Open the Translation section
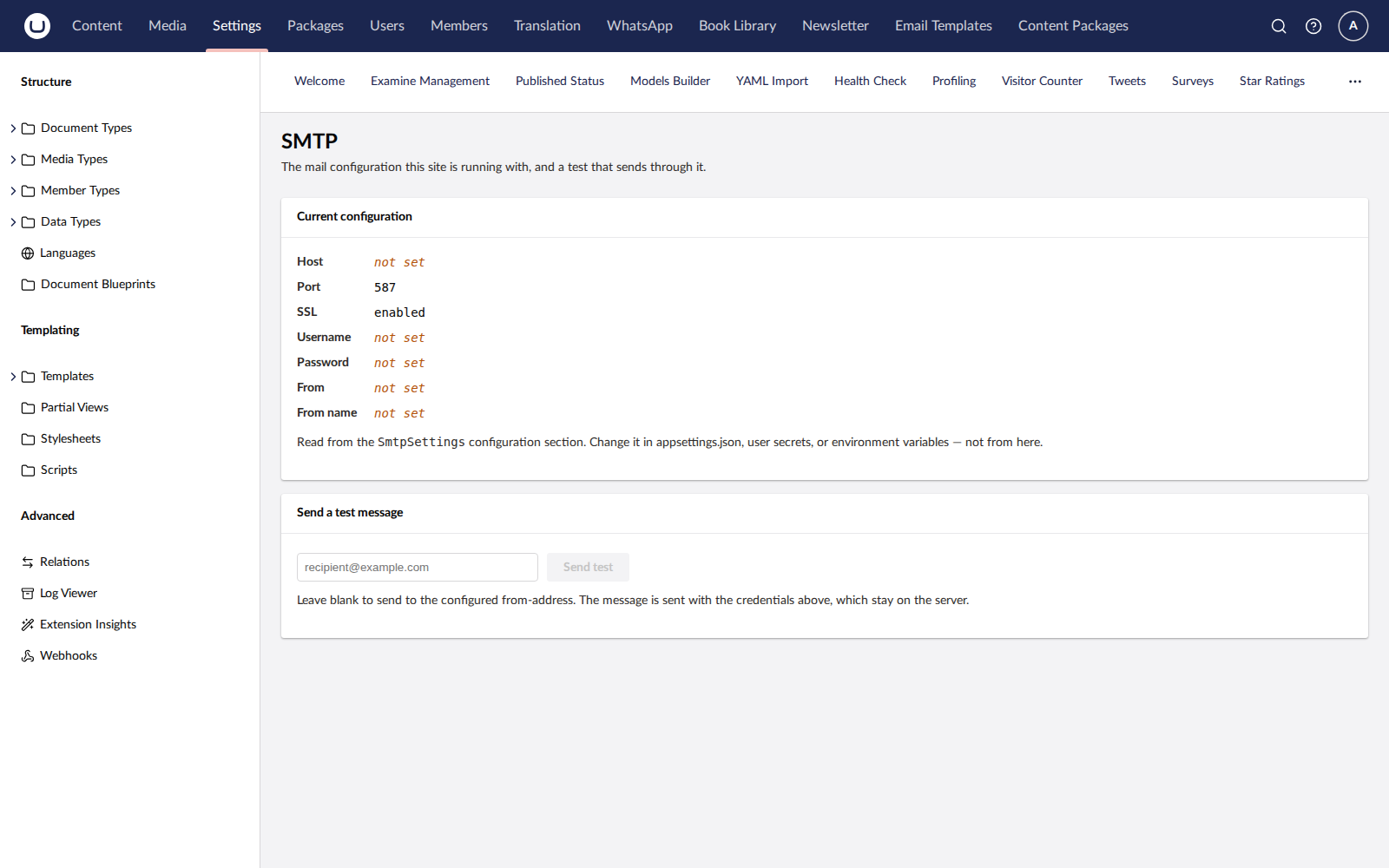Screen dimensions: 1389x868 [547, 26]
